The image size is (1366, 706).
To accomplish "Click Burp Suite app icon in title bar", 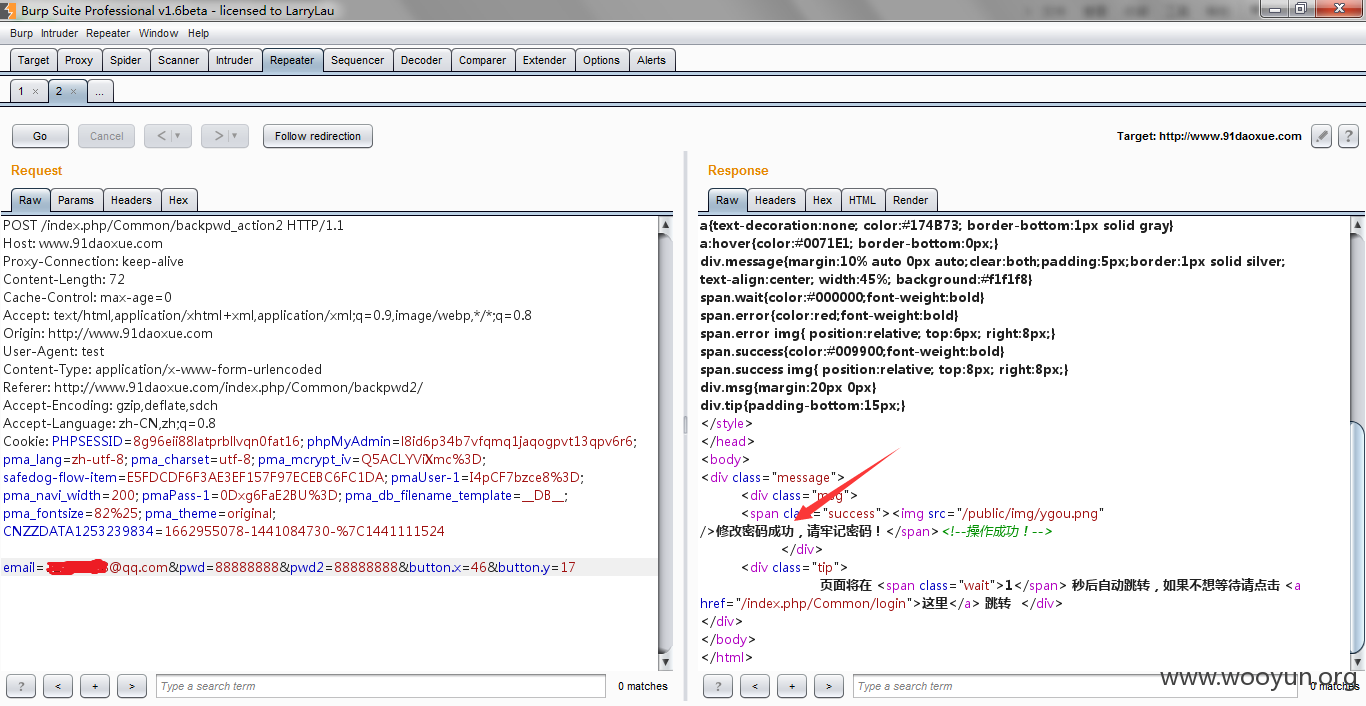I will (9, 9).
